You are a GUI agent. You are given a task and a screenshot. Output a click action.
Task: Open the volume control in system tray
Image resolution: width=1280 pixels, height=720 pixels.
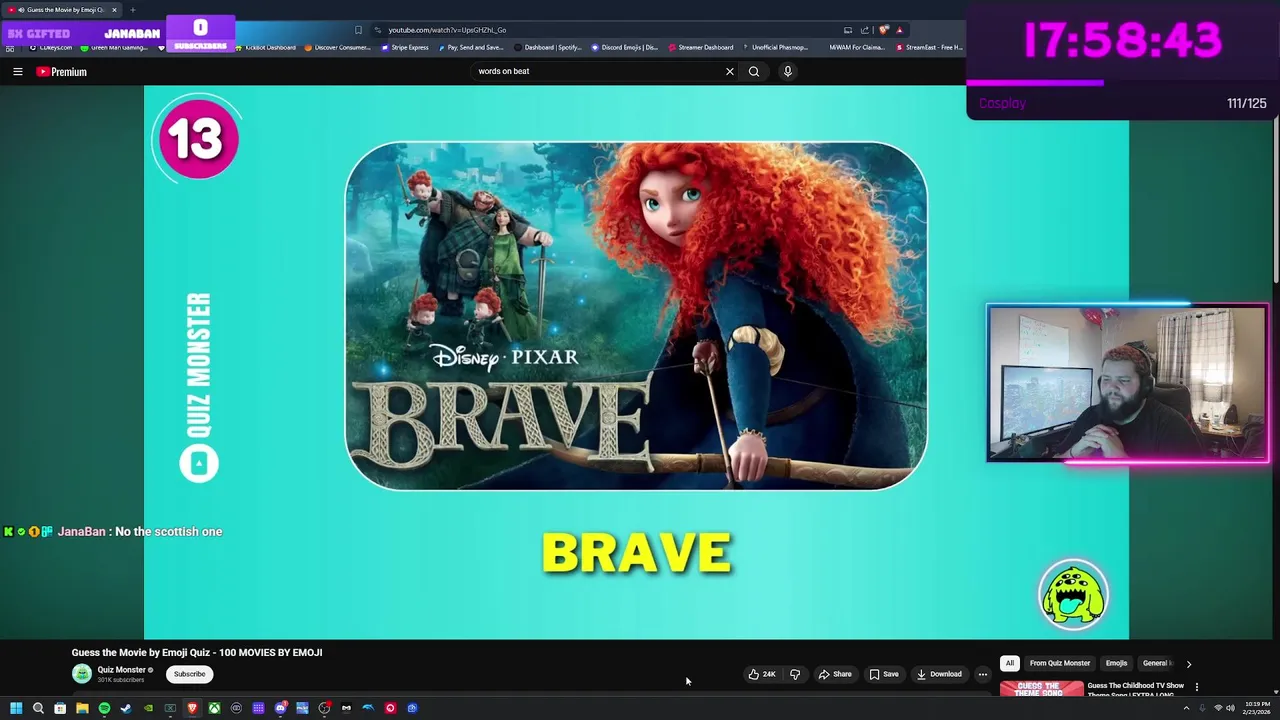coord(1230,708)
